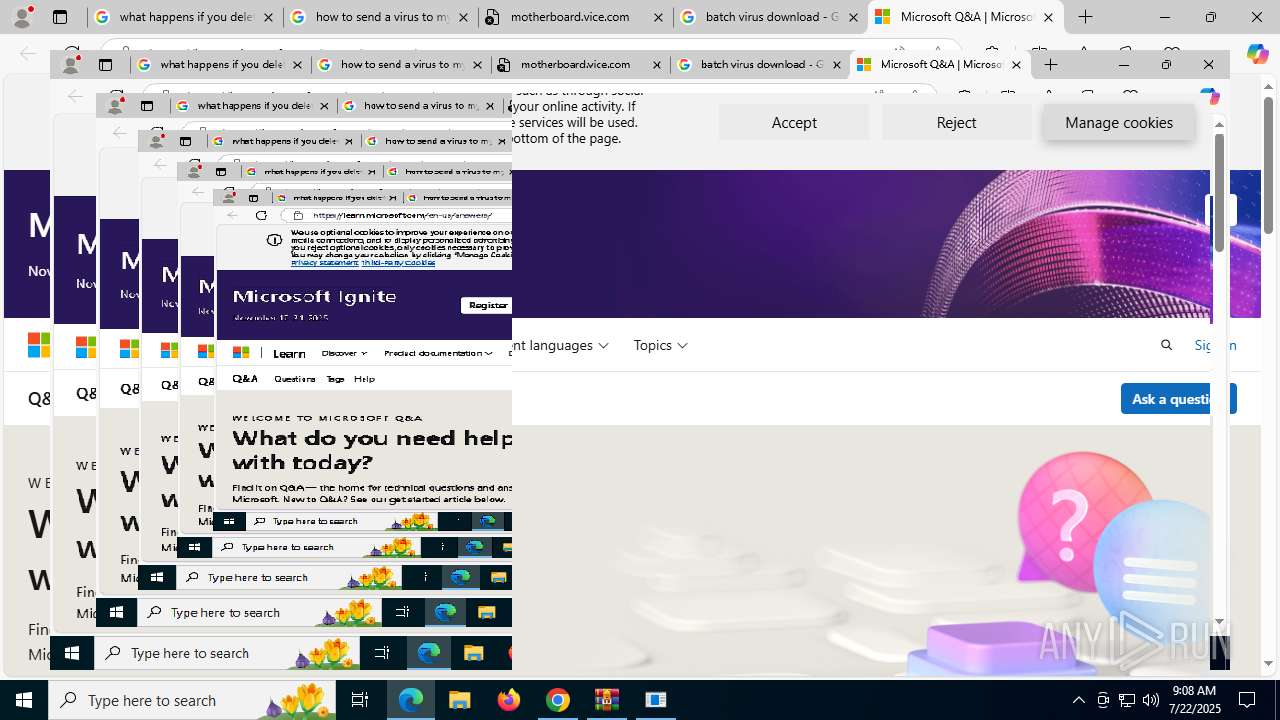Open volume control in system tray
This screenshot has height=720, width=1280.
click(1151, 700)
